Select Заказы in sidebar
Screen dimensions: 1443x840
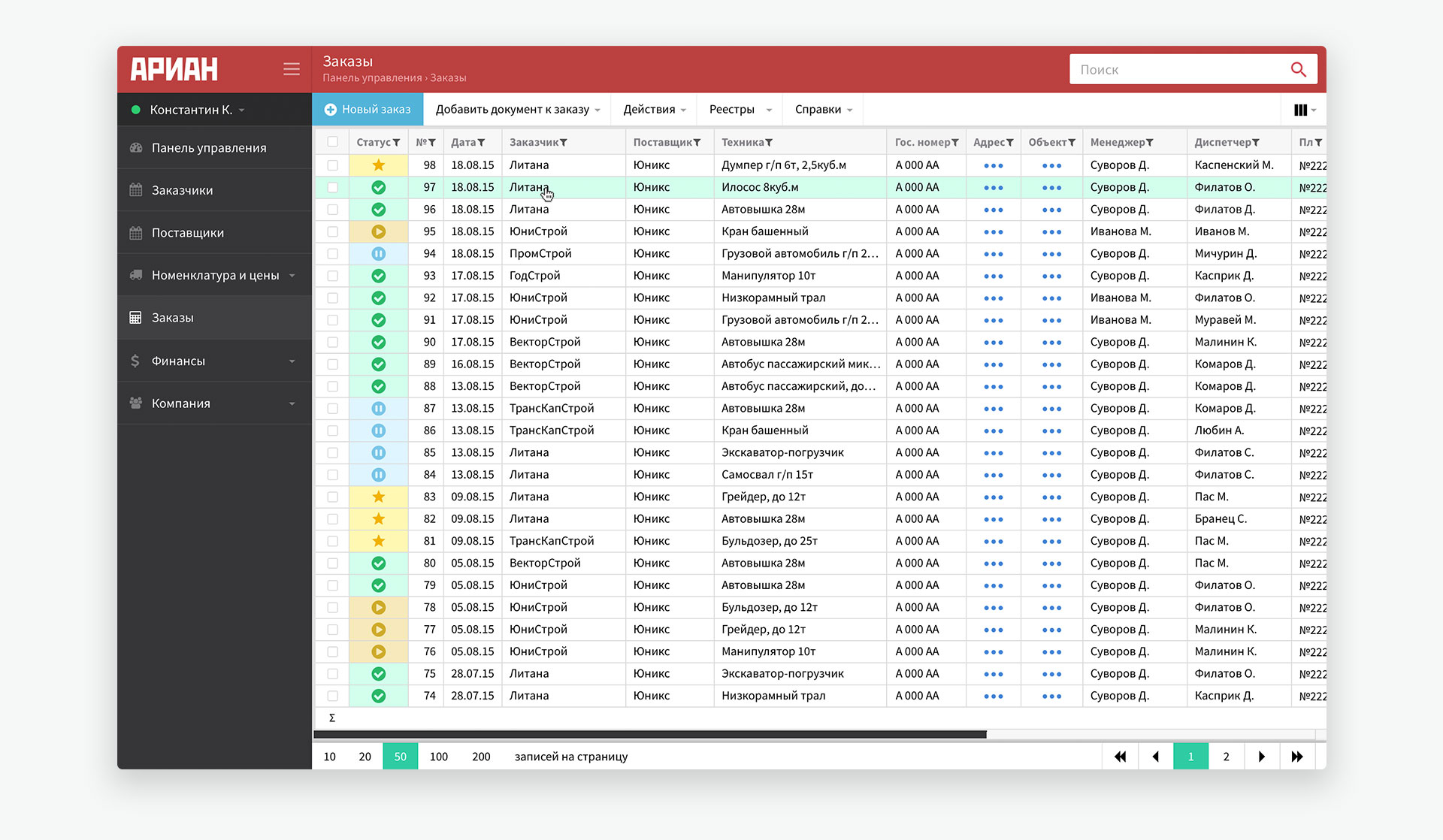214,318
